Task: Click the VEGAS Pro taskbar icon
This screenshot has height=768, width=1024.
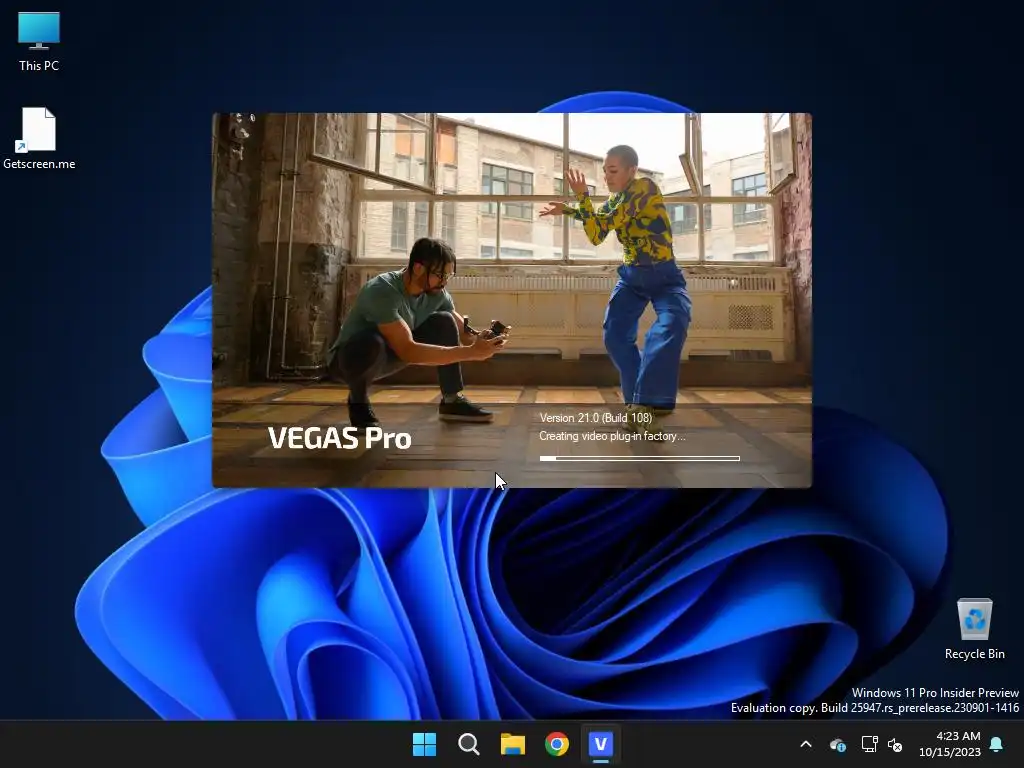Action: pos(601,744)
